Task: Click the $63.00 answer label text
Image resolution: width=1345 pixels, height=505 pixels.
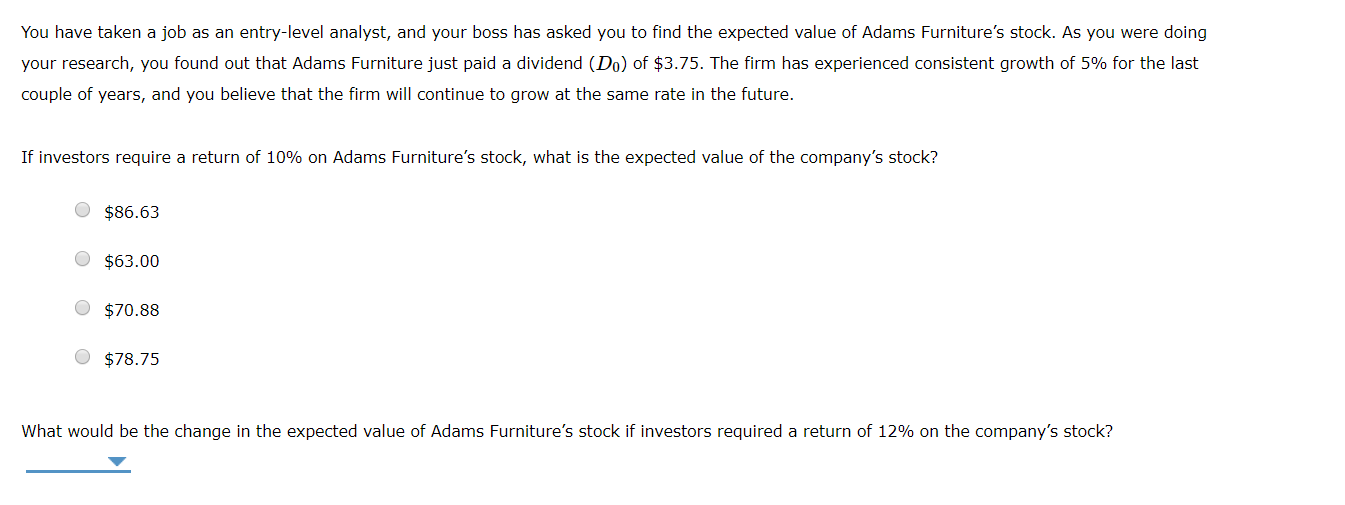Action: pyautogui.click(x=132, y=261)
